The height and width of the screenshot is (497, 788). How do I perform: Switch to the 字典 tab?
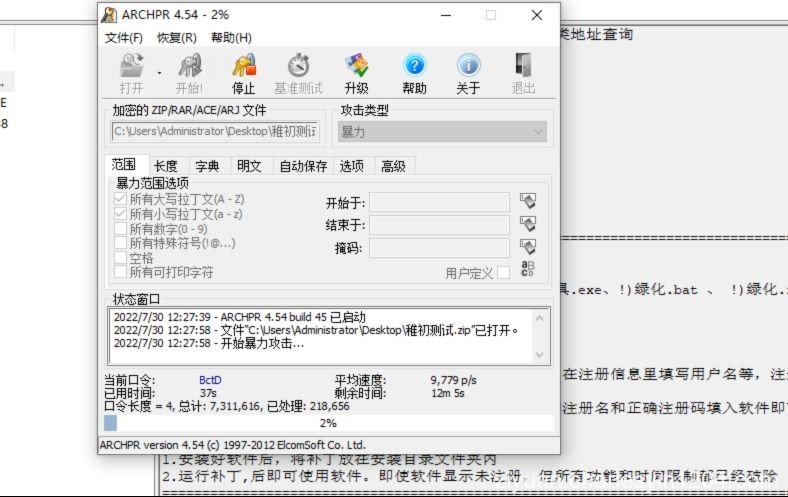pyautogui.click(x=207, y=166)
